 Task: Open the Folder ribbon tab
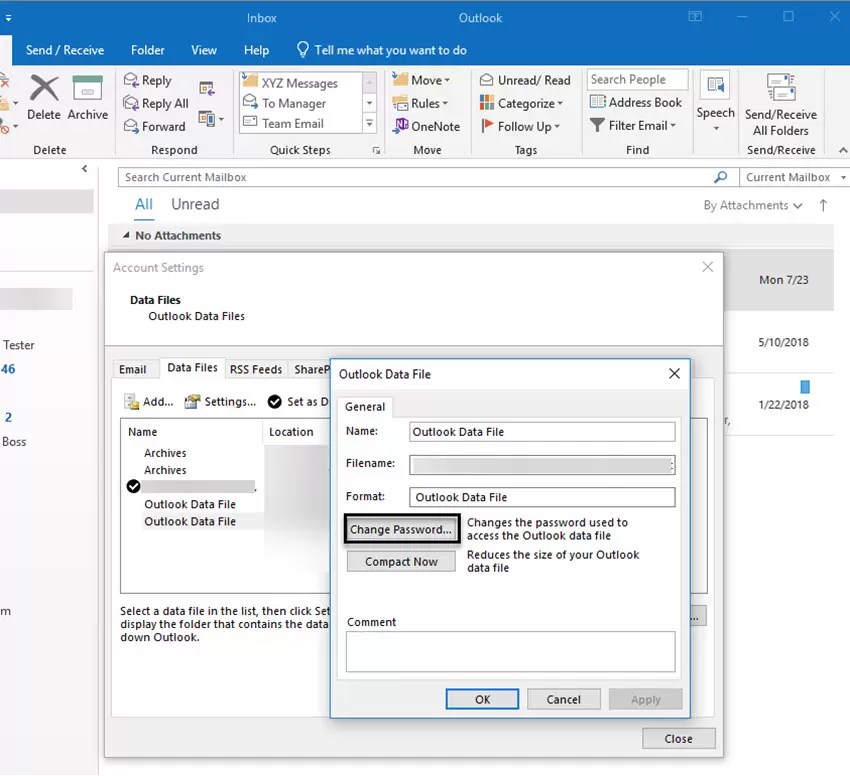(147, 50)
